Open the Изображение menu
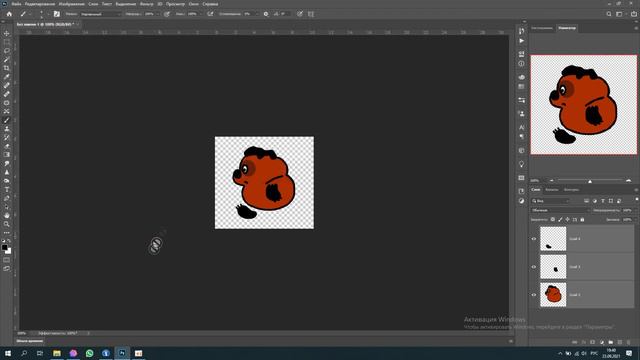The image size is (640, 360). coord(71,4)
